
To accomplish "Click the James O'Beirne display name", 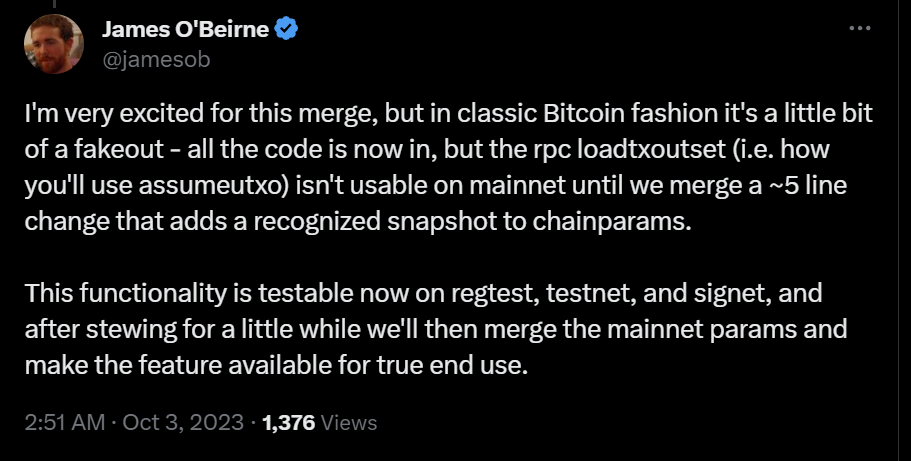I will pyautogui.click(x=185, y=30).
